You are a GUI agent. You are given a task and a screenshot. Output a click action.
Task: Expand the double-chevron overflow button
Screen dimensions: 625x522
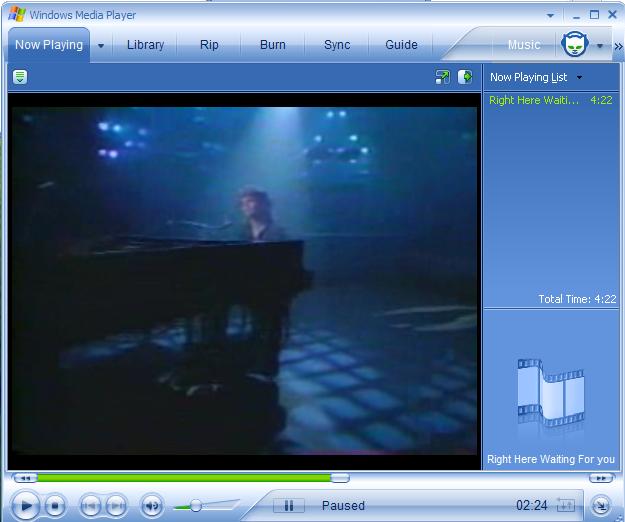(618, 47)
